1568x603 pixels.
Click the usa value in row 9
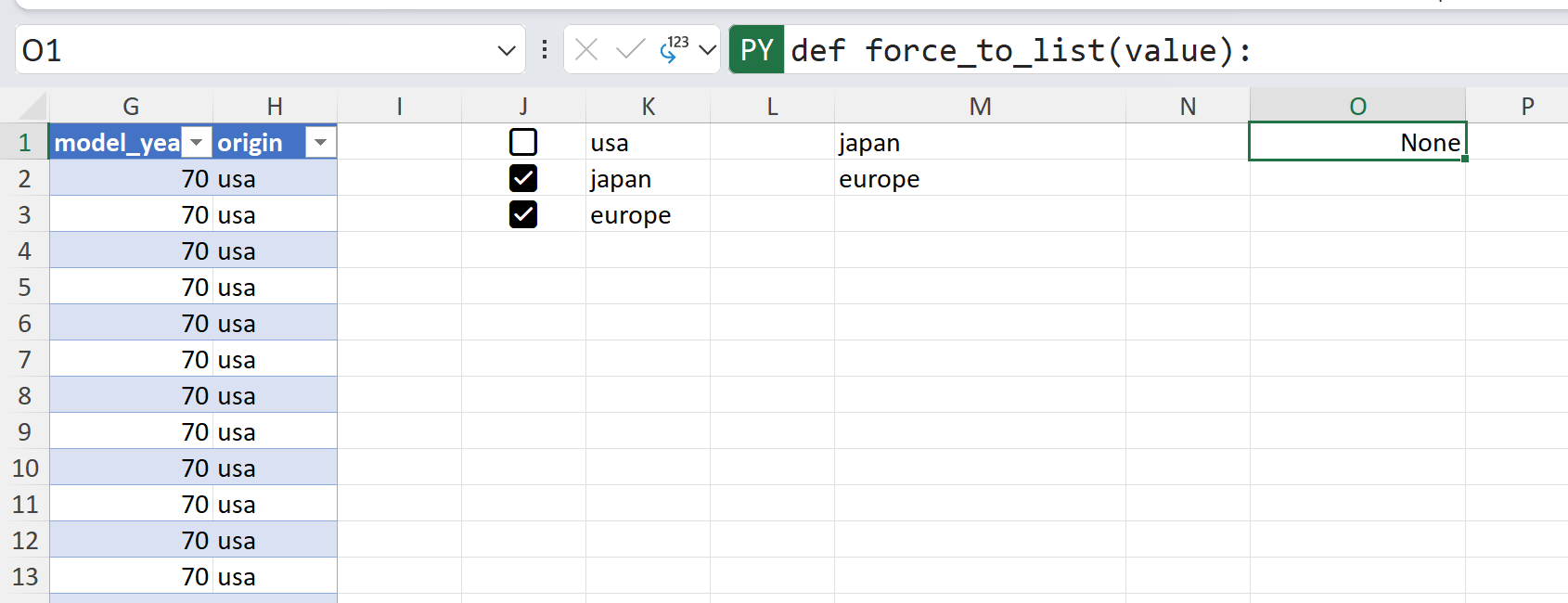pos(237,432)
